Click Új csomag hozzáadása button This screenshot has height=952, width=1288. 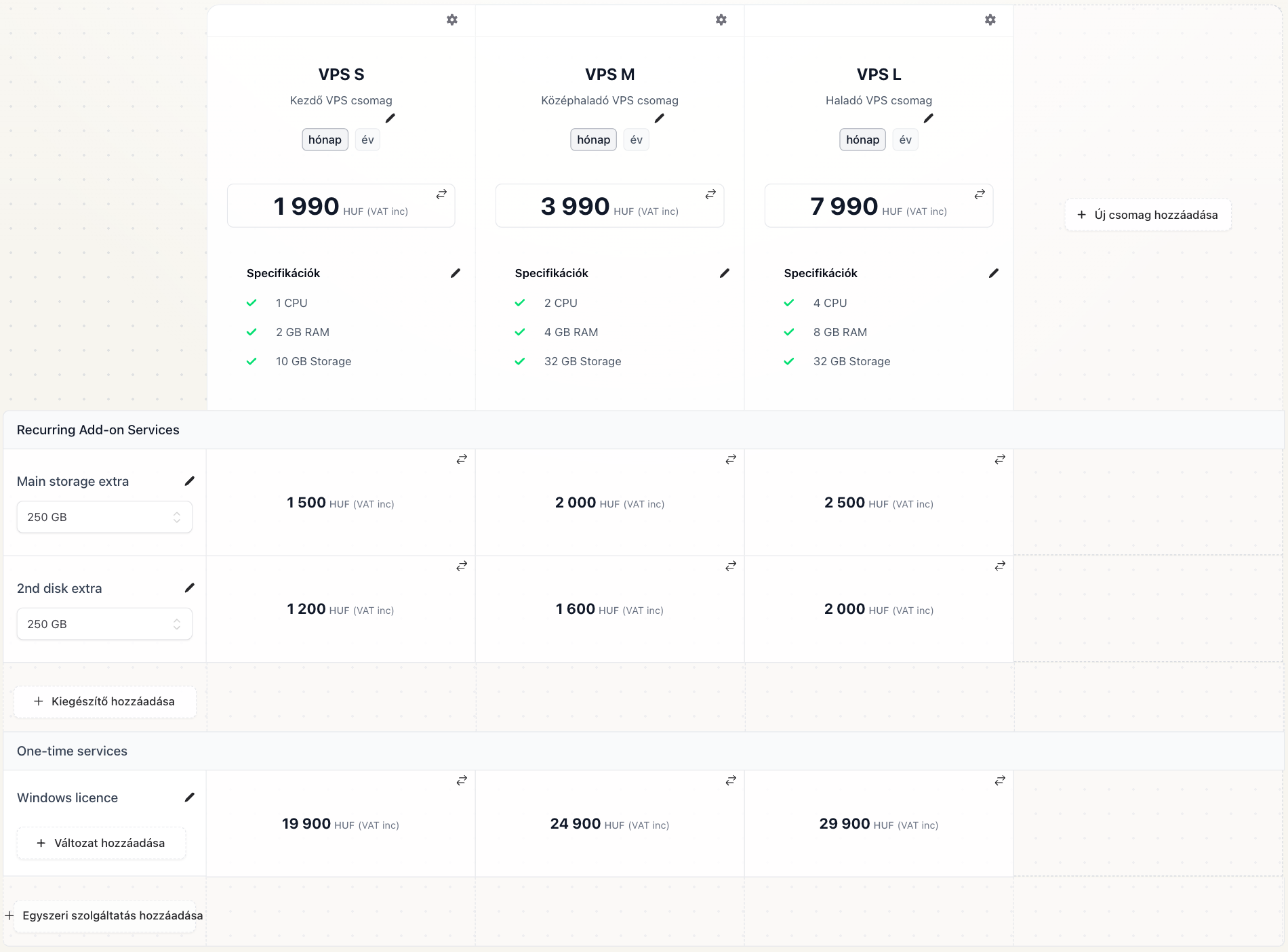[x=1148, y=215]
